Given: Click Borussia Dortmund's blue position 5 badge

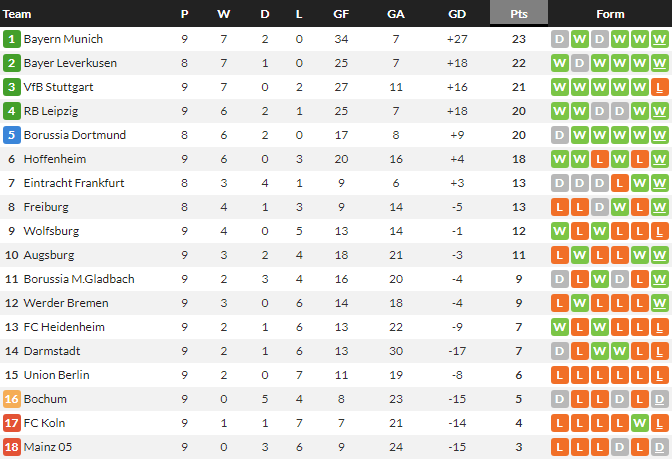Looking at the screenshot, I should [x=12, y=135].
